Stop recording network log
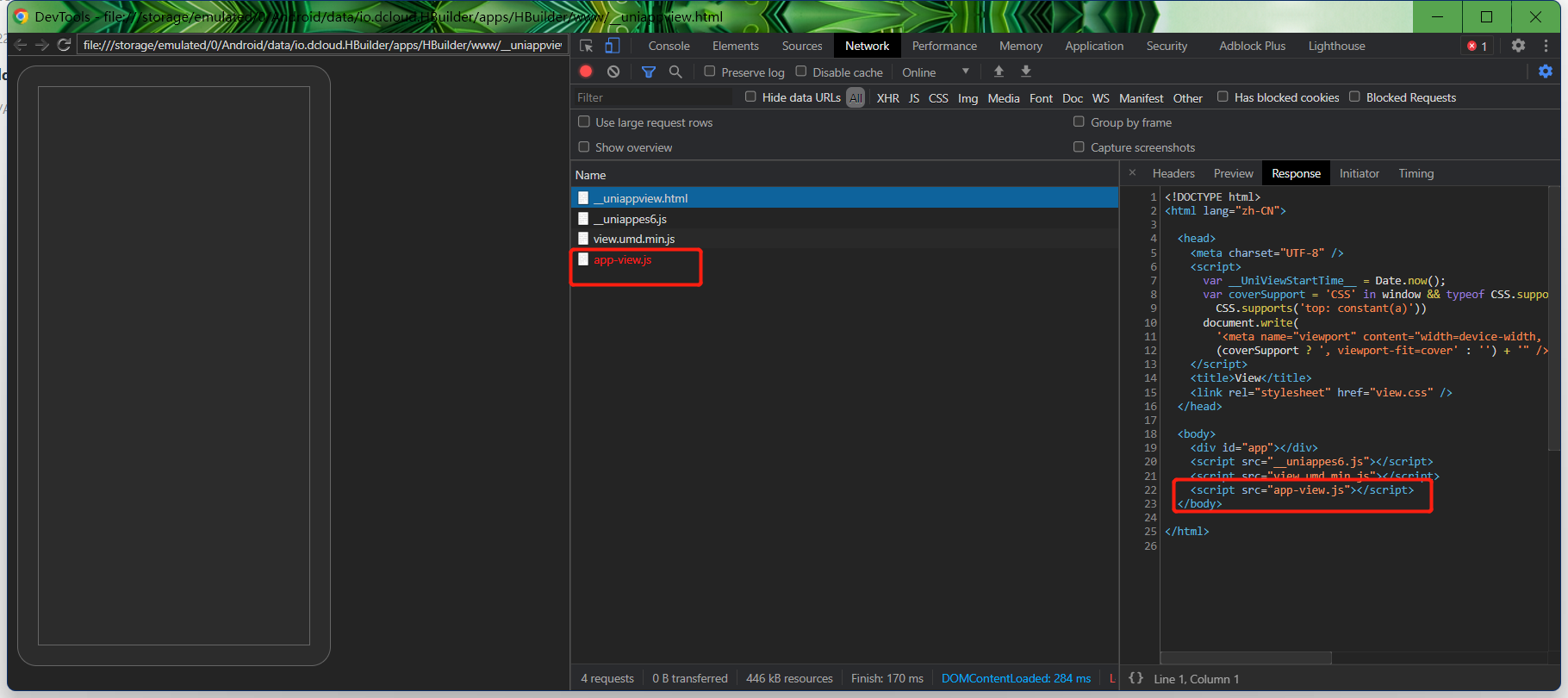 click(586, 72)
